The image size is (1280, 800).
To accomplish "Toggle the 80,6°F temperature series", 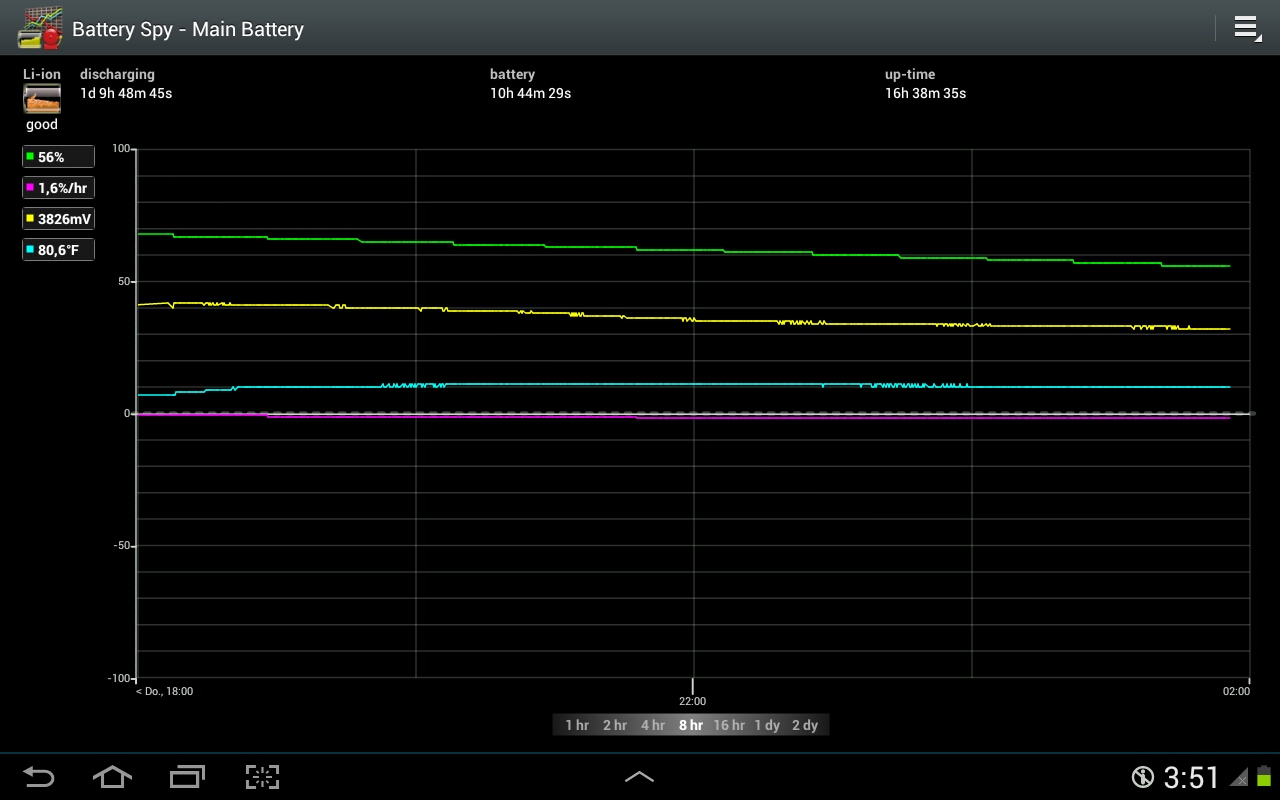I will 59,250.
